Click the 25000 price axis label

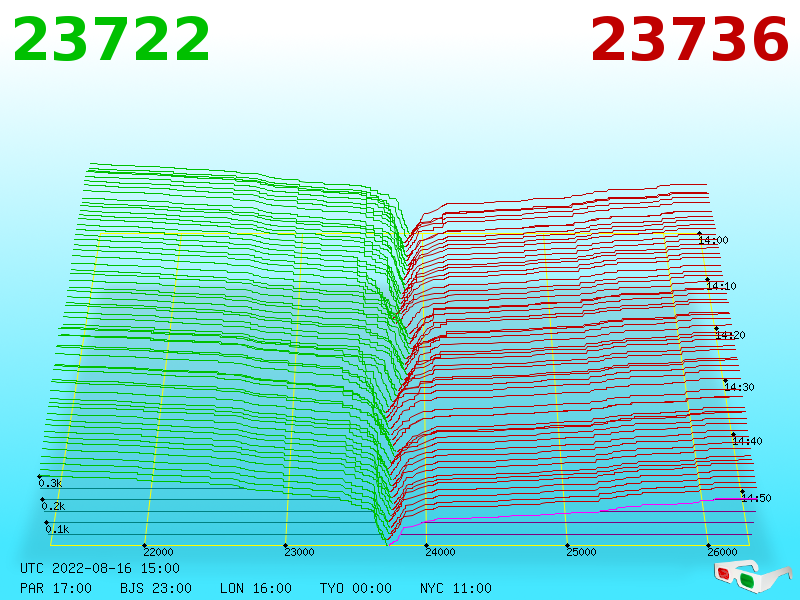coord(581,552)
